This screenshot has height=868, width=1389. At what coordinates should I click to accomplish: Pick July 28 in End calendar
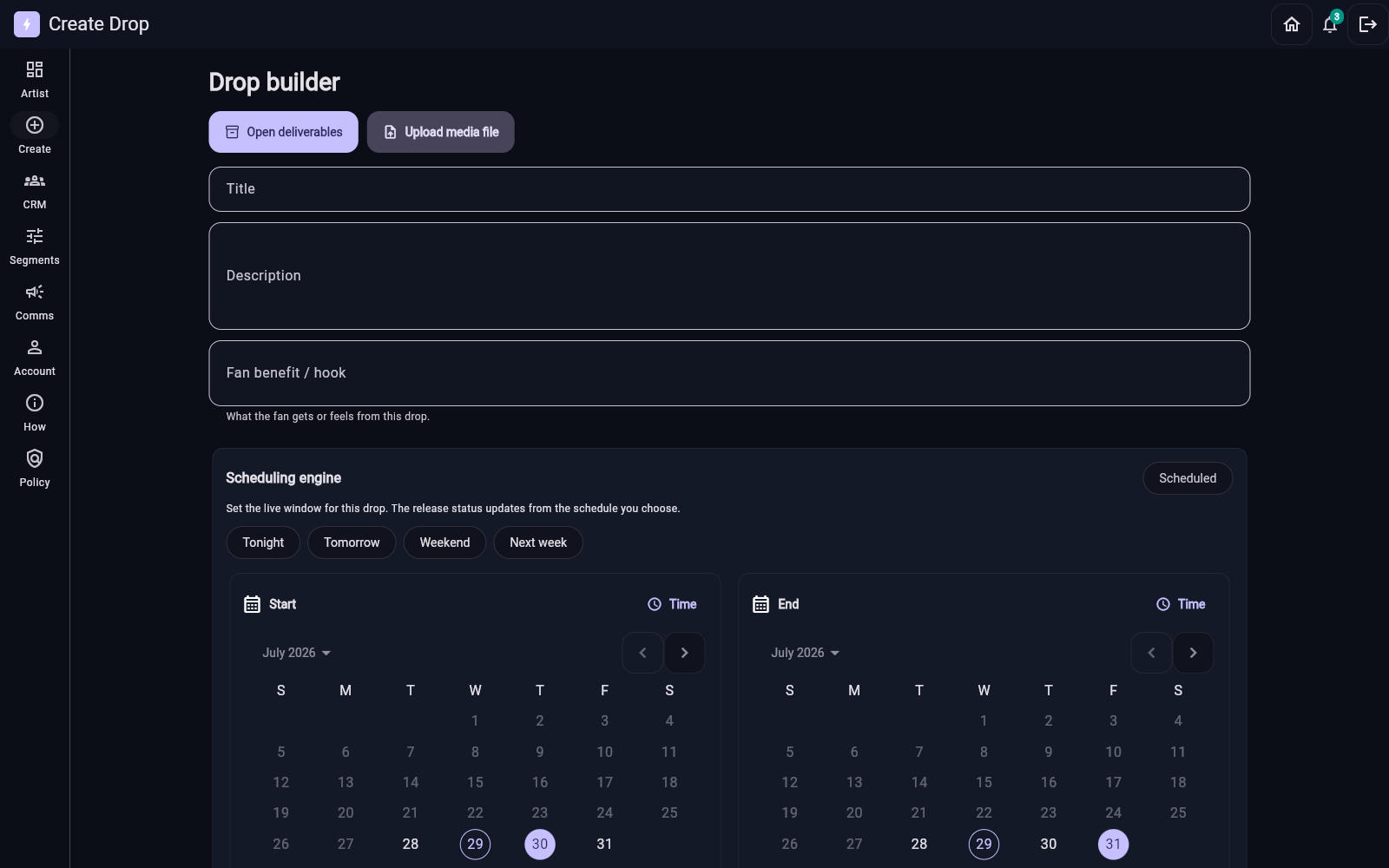(x=919, y=844)
